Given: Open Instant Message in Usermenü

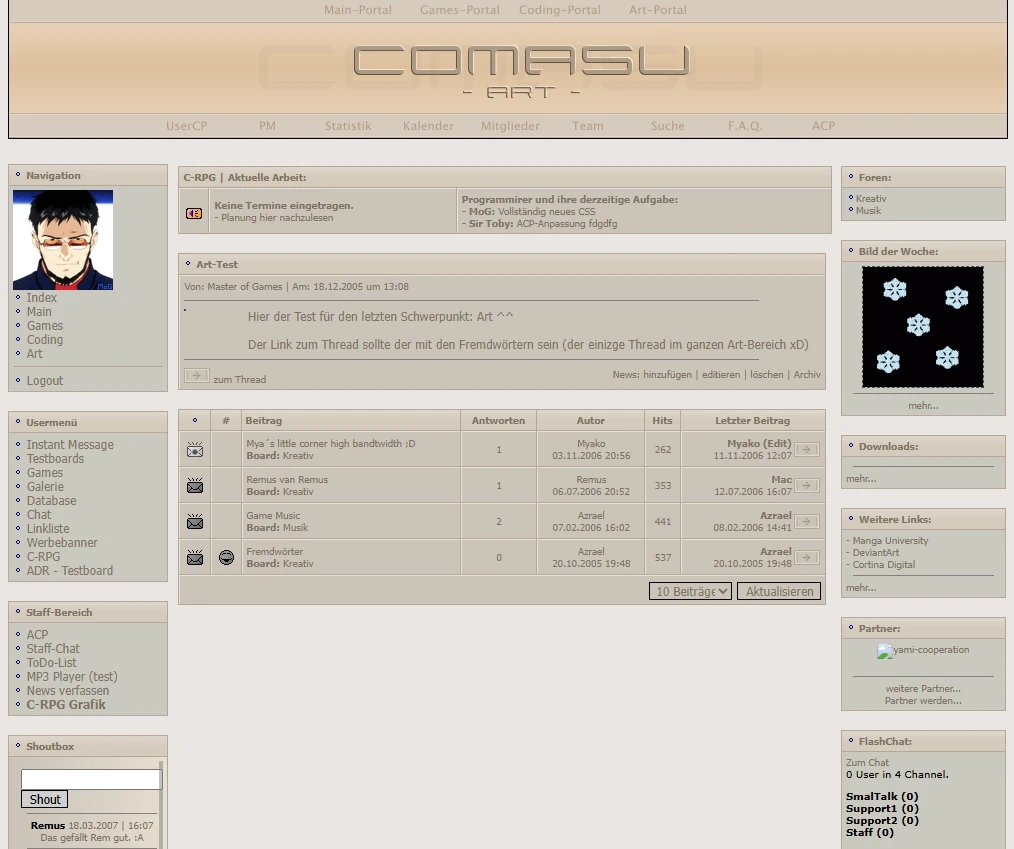Looking at the screenshot, I should 70,445.
